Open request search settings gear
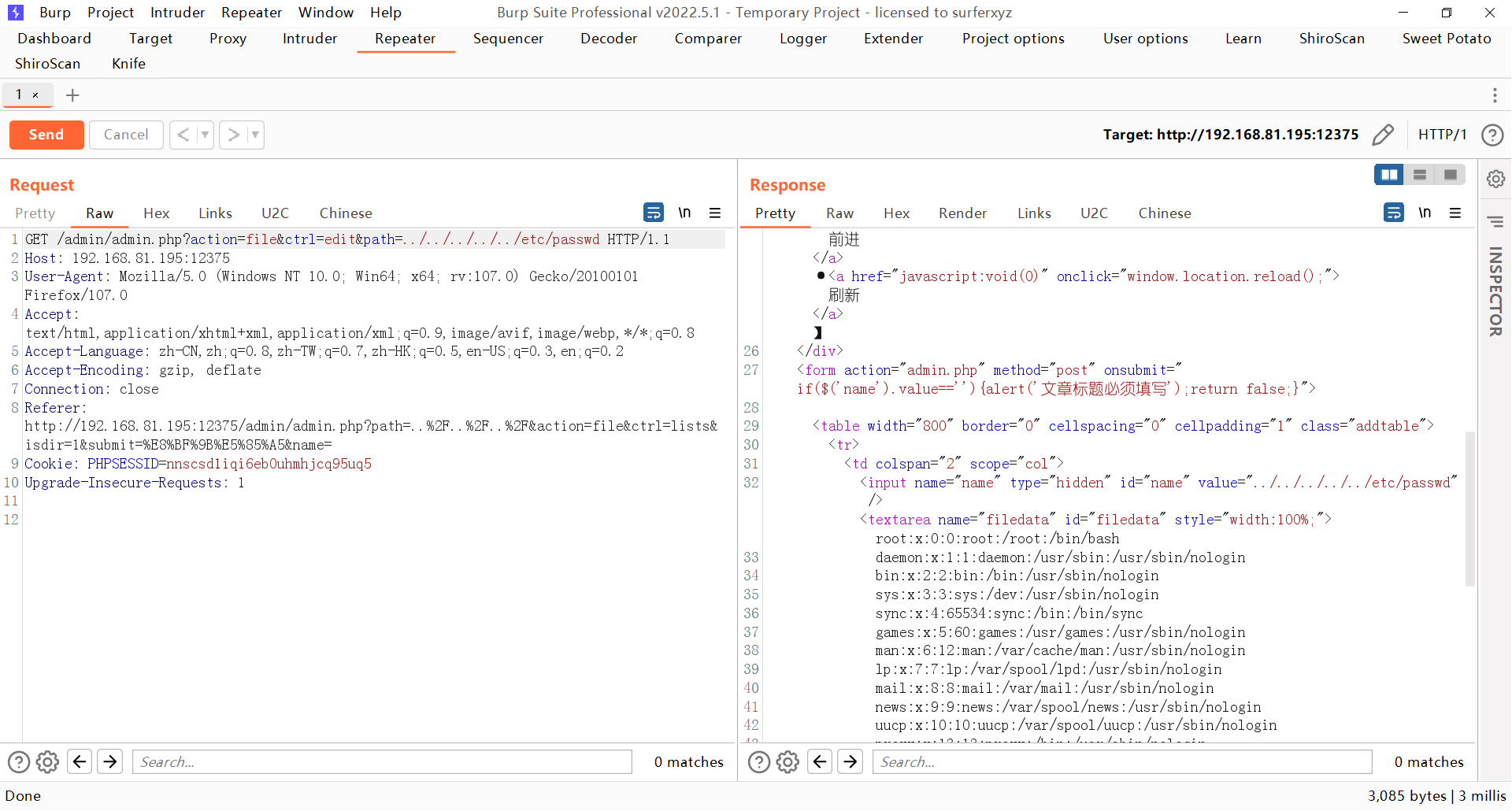This screenshot has height=811, width=1512. pos(48,762)
